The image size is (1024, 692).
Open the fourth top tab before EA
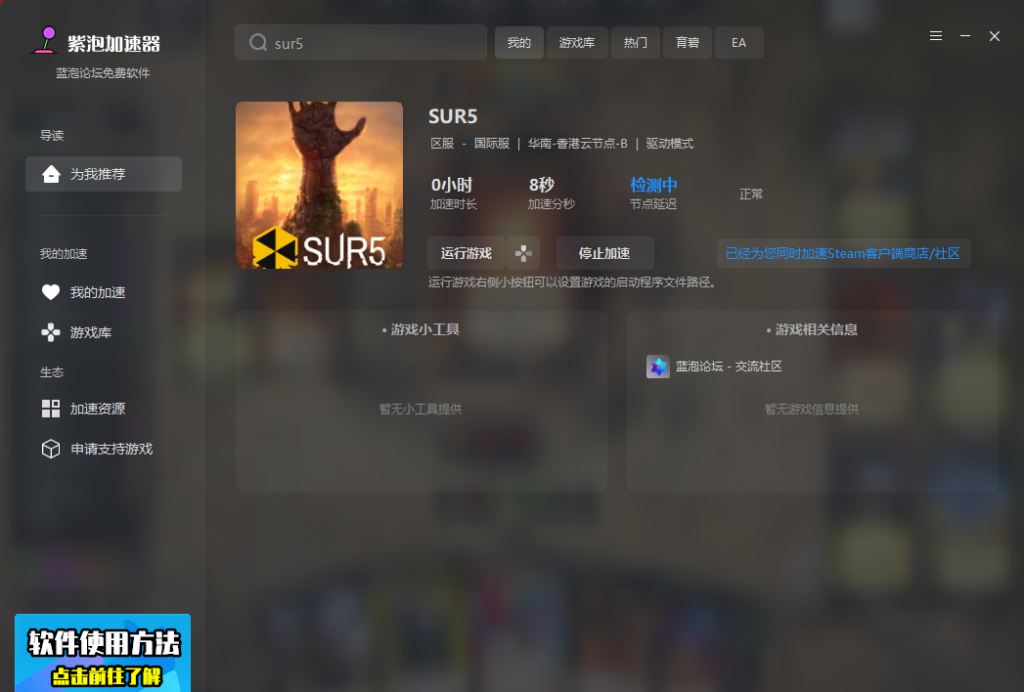pyautogui.click(x=687, y=42)
